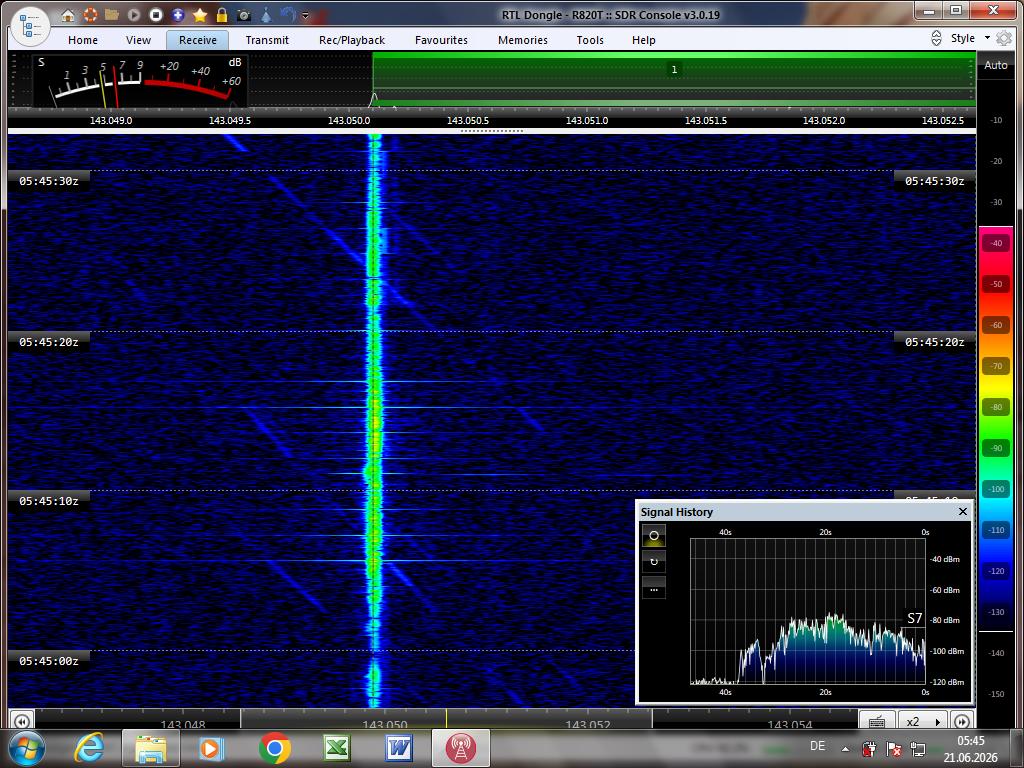Click the grey play button icon
This screenshot has width=1024, height=768.
(134, 14)
